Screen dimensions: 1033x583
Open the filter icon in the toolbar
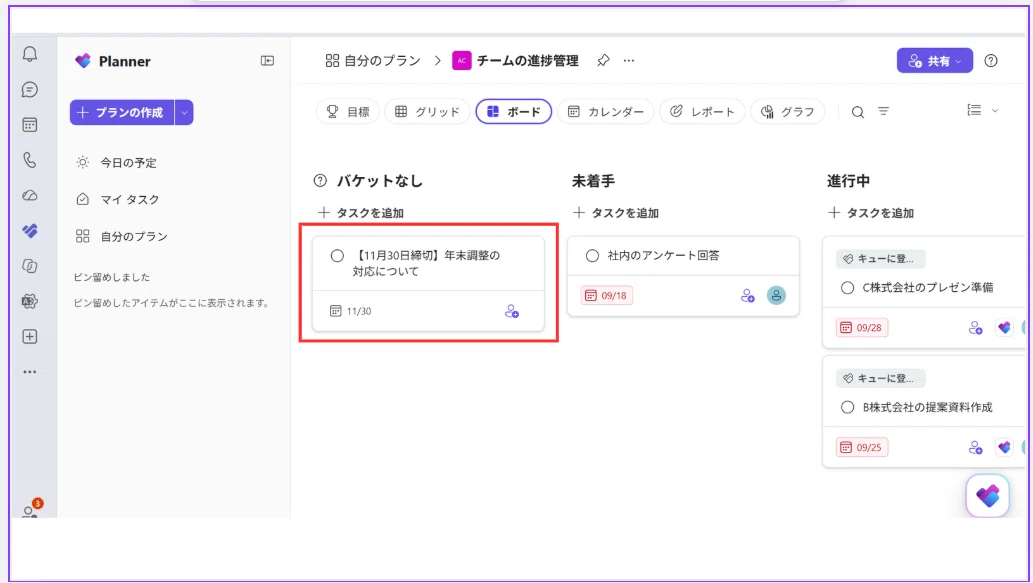(883, 112)
